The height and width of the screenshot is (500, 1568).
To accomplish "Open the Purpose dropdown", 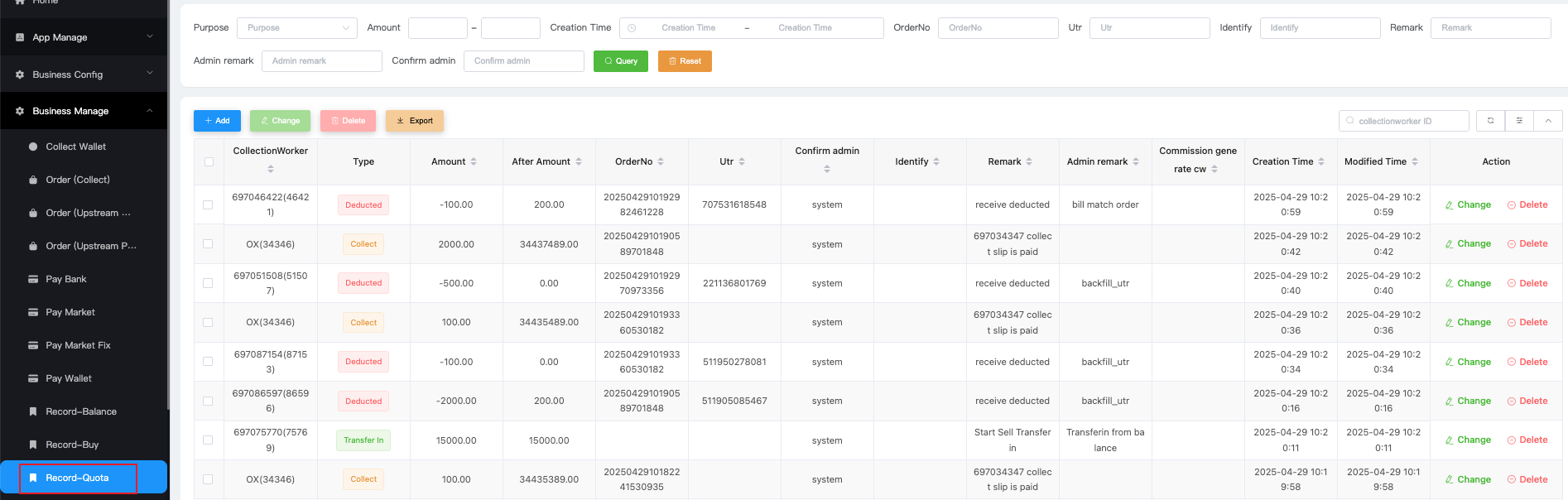I will pyautogui.click(x=296, y=28).
